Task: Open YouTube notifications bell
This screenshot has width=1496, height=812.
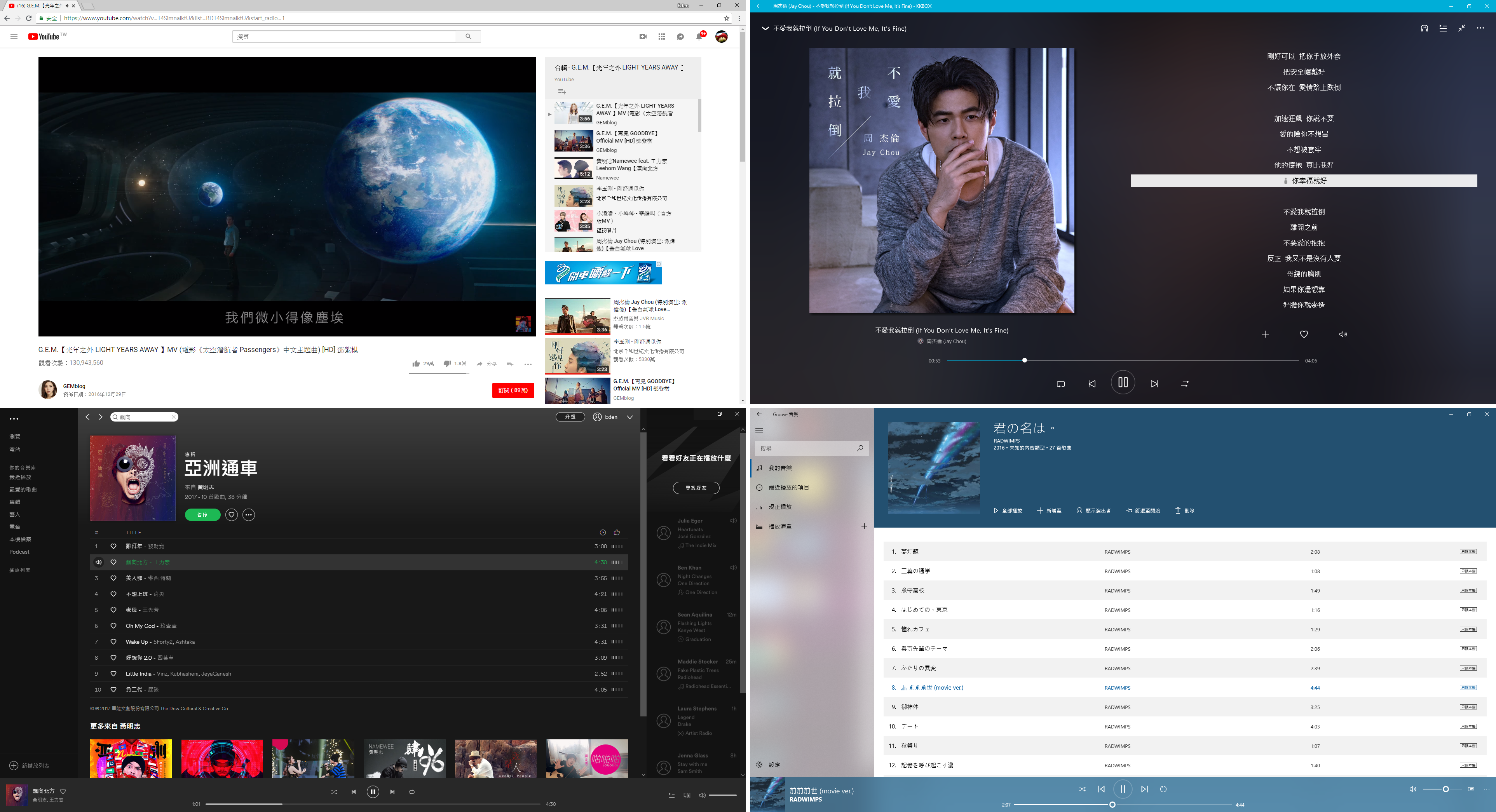Action: 699,37
